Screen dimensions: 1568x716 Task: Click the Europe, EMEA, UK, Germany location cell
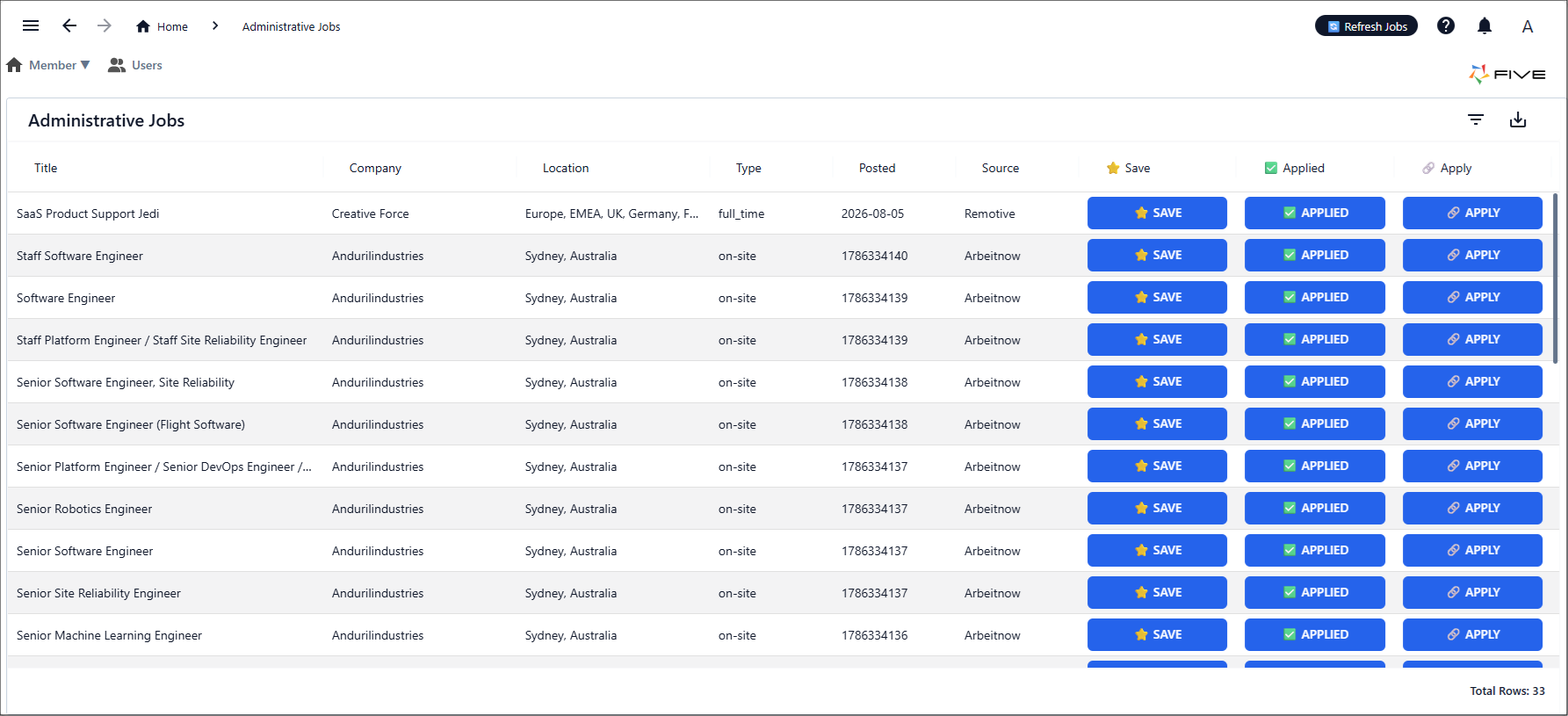point(611,213)
